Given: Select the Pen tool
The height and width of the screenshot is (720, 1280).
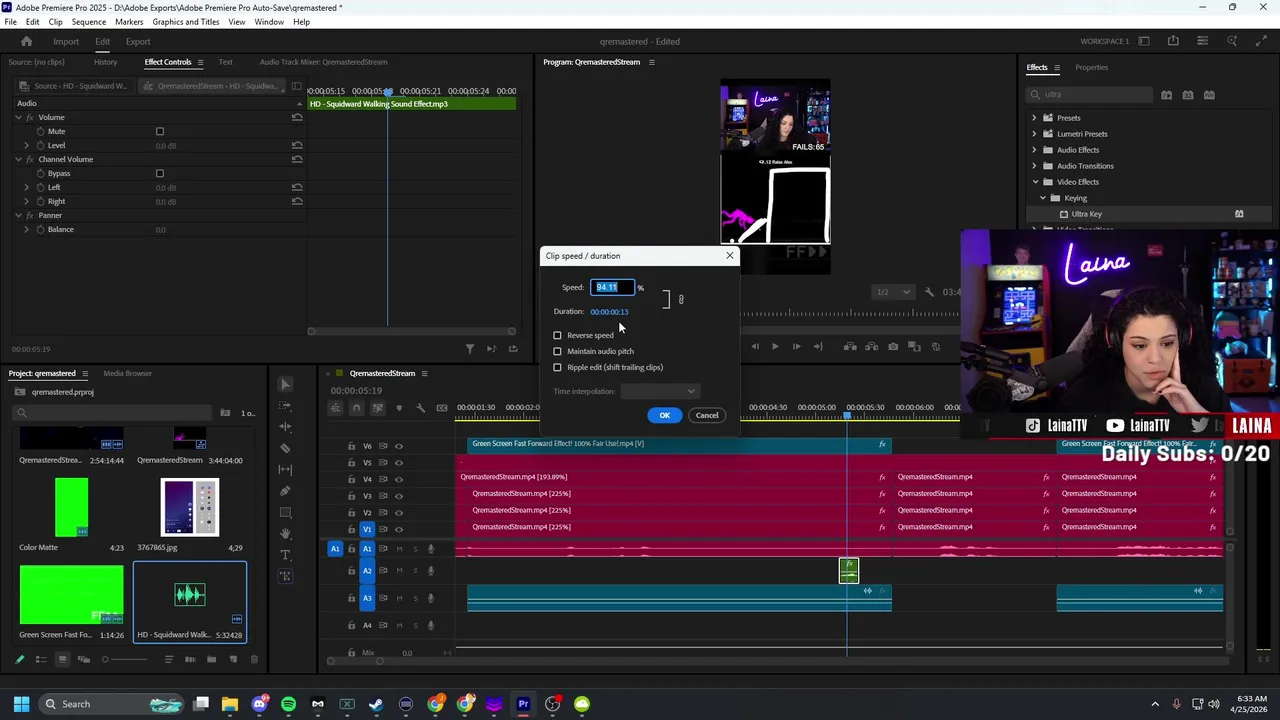Looking at the screenshot, I should click(x=286, y=490).
